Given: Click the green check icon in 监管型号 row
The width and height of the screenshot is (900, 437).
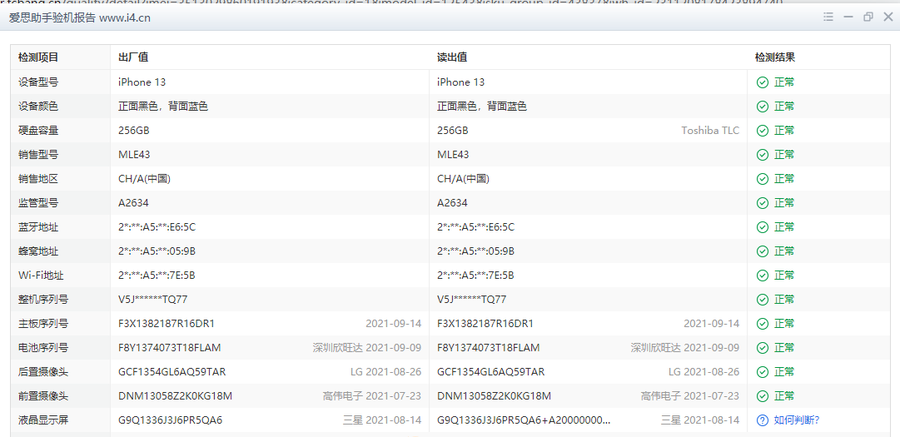Looking at the screenshot, I should pyautogui.click(x=762, y=203).
